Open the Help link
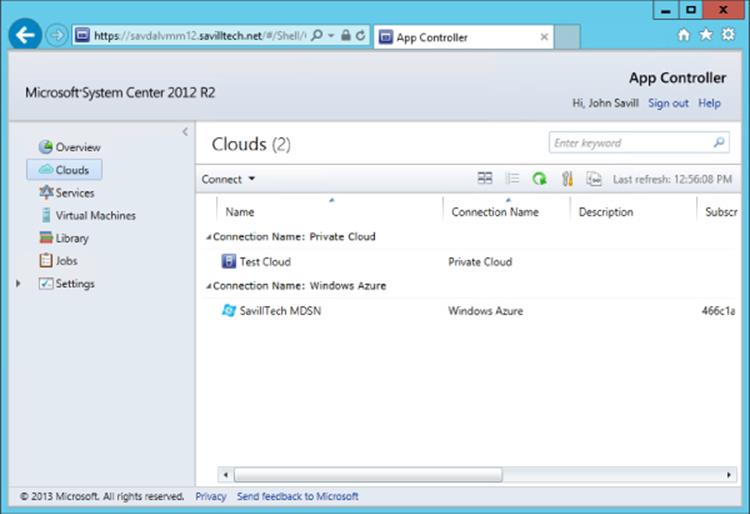This screenshot has width=750, height=514. pyautogui.click(x=709, y=103)
